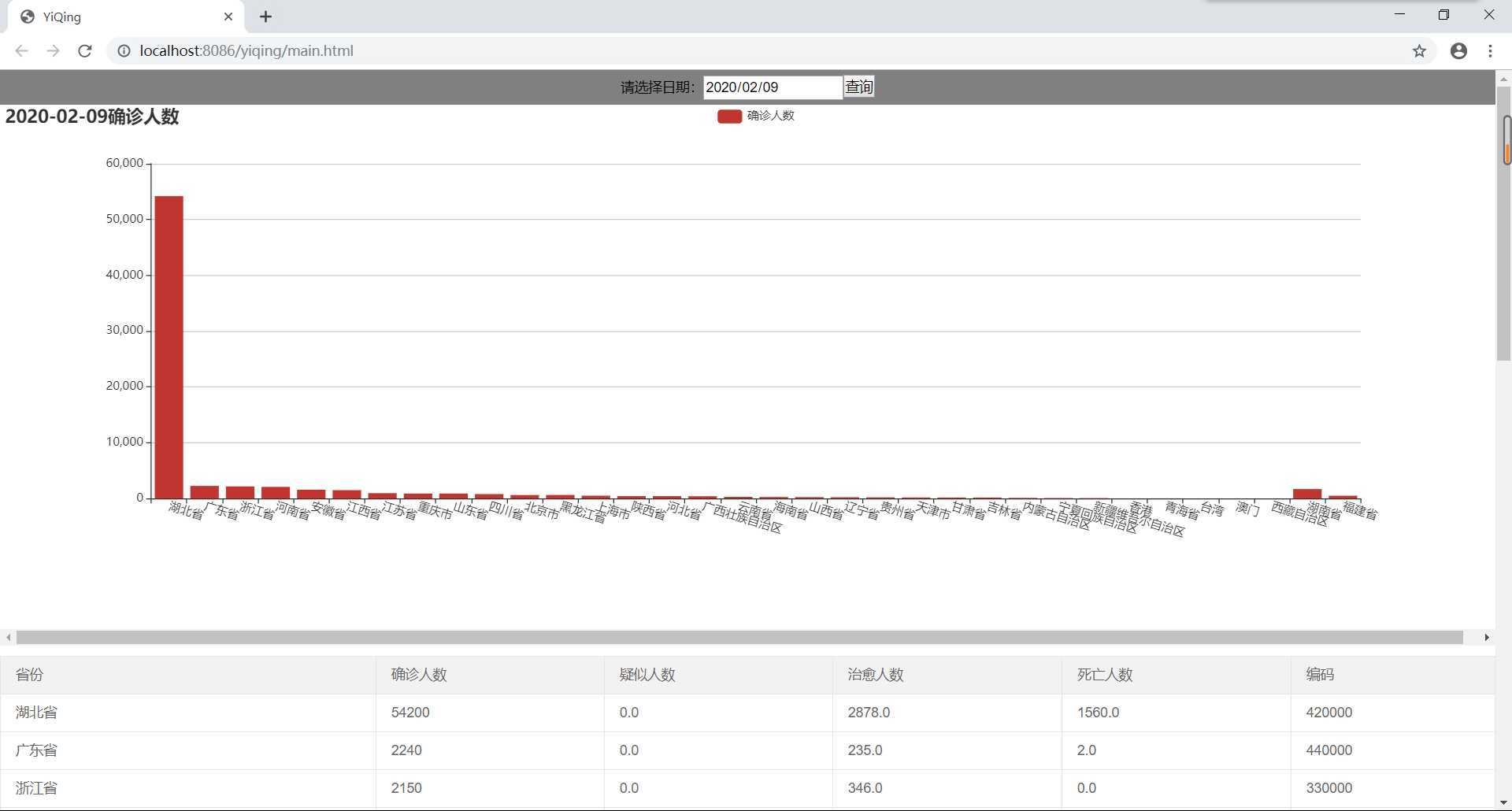Click the 浙江省 bar in the chart
This screenshot has height=811, width=1512.
pyautogui.click(x=240, y=492)
